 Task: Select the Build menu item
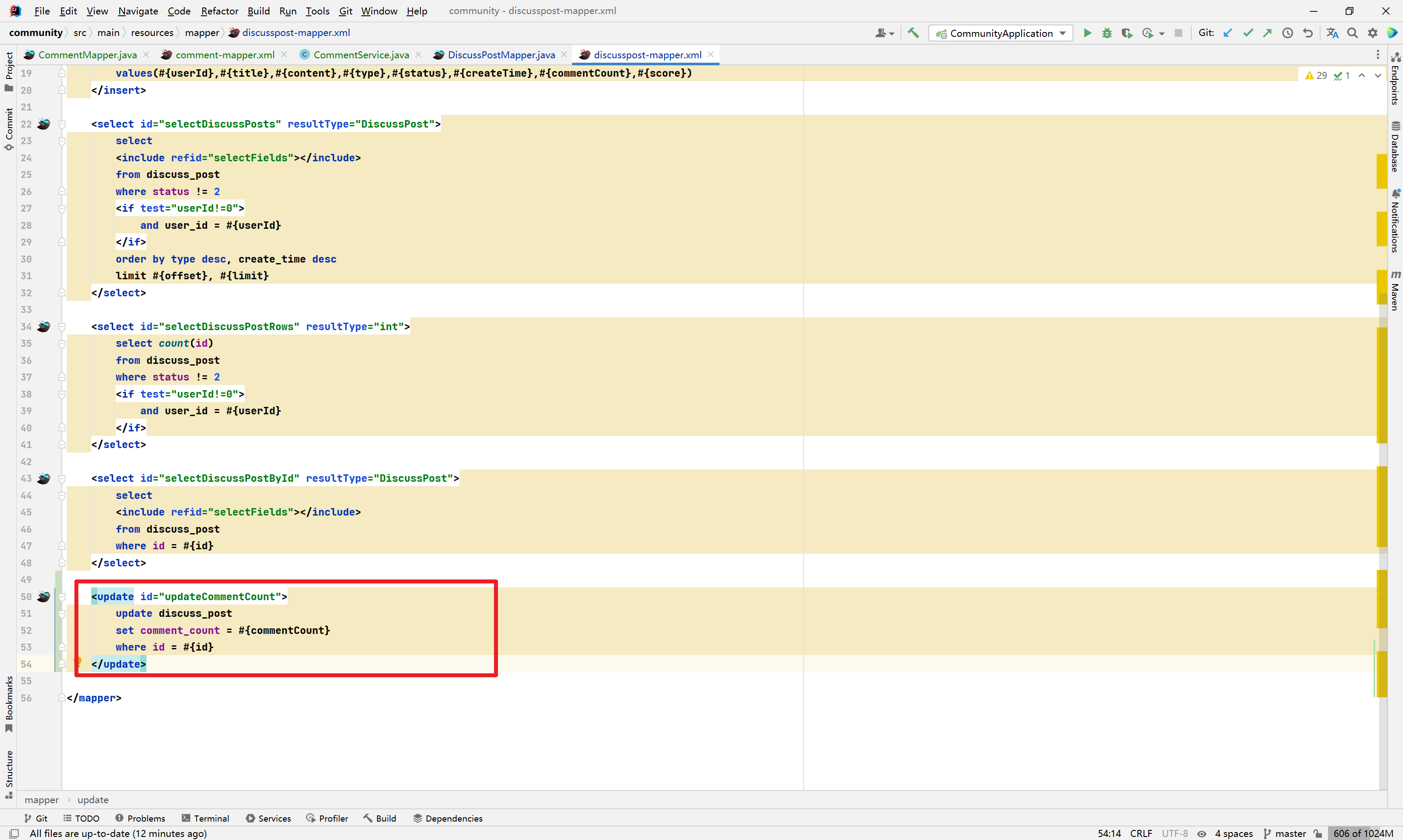(257, 10)
